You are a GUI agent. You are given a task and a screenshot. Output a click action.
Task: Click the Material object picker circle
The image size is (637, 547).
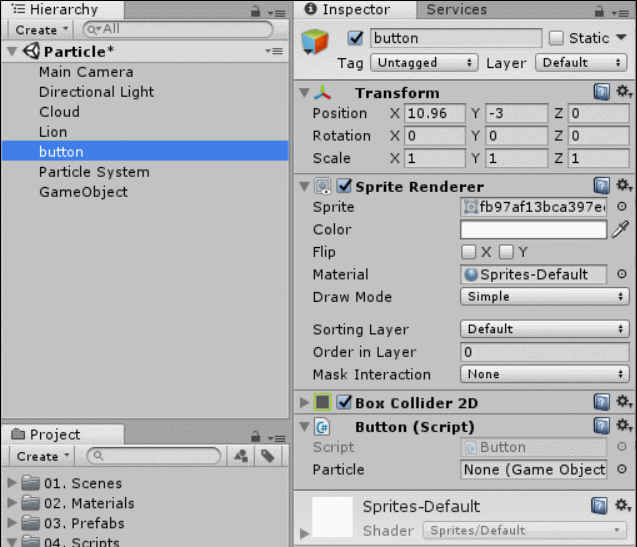622,274
